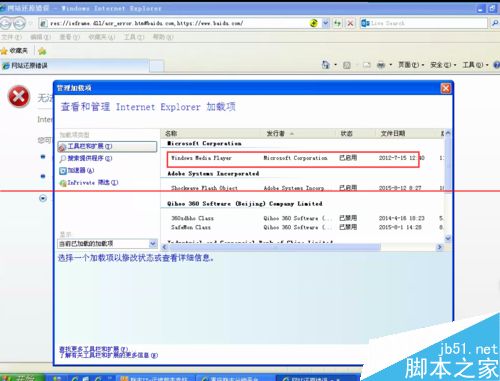Select 搜索提供程序(S) add-on type

click(x=86, y=158)
